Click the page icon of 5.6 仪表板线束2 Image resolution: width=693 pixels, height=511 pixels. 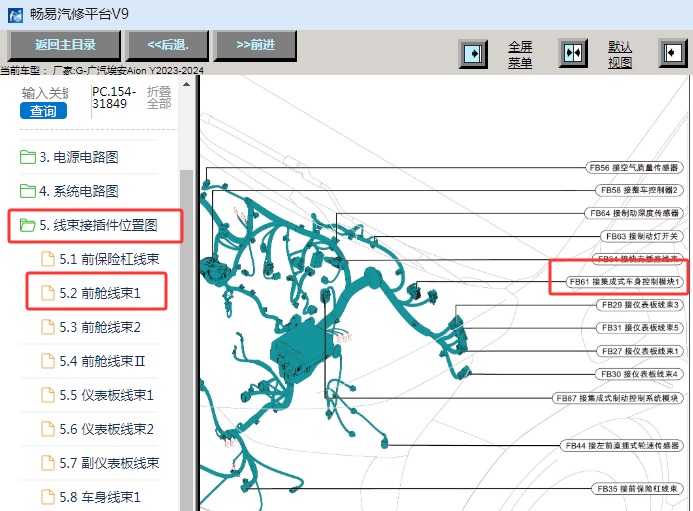click(48, 429)
